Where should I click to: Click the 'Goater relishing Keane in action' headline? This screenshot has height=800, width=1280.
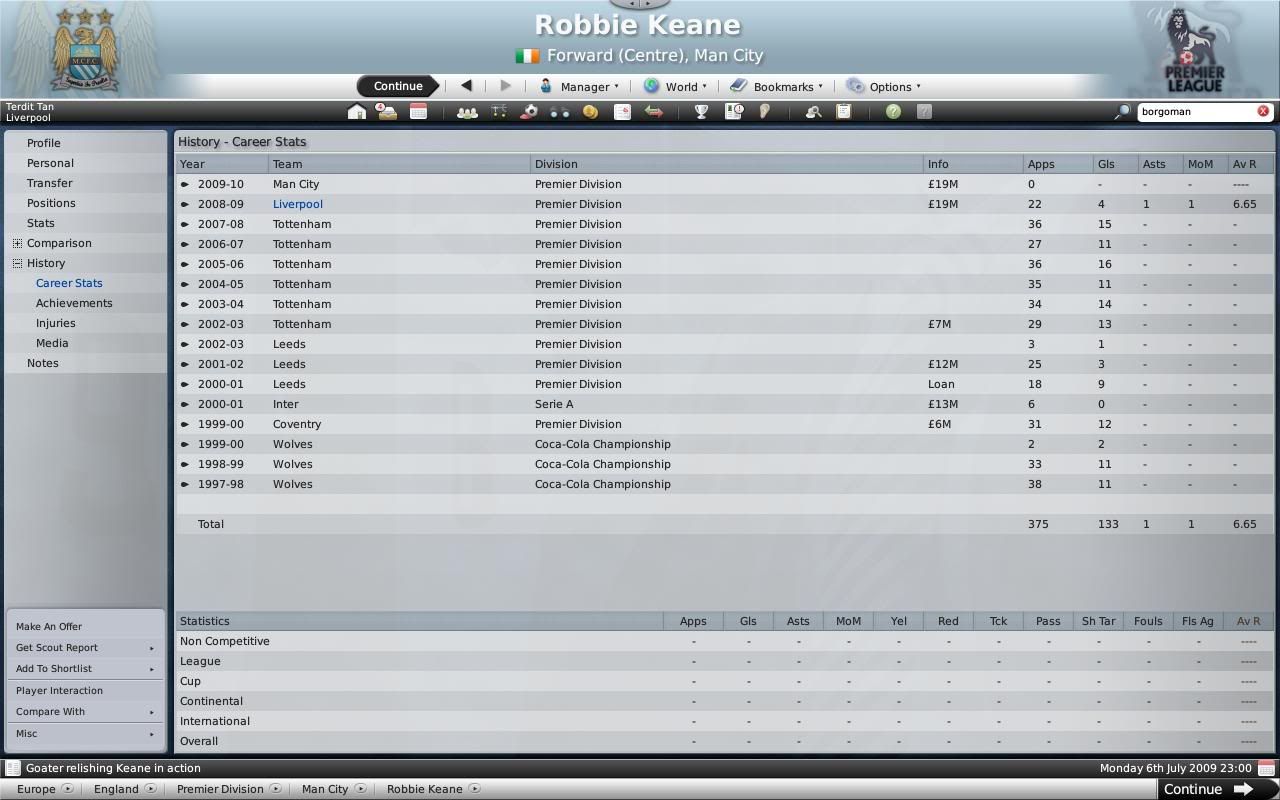(113, 768)
